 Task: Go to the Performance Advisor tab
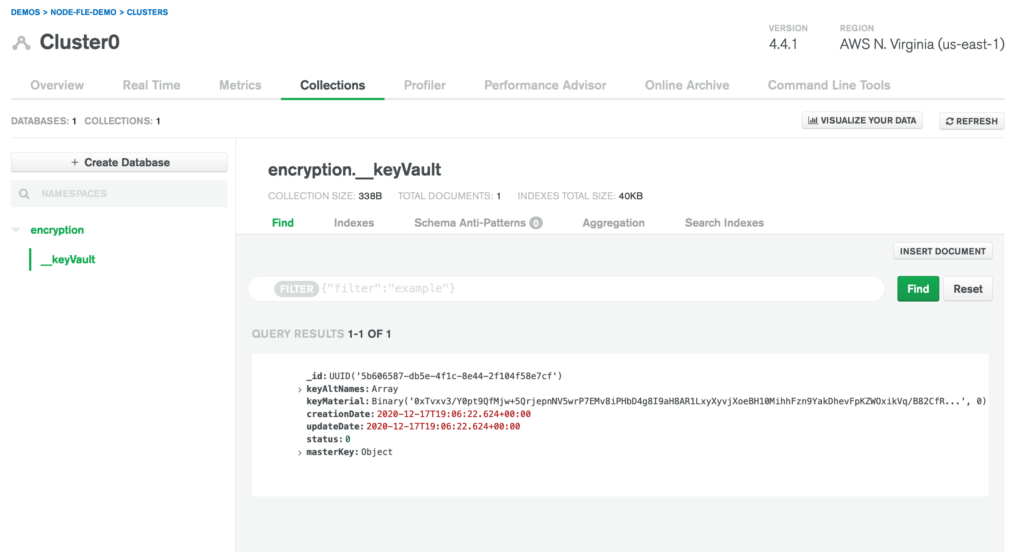click(x=545, y=86)
